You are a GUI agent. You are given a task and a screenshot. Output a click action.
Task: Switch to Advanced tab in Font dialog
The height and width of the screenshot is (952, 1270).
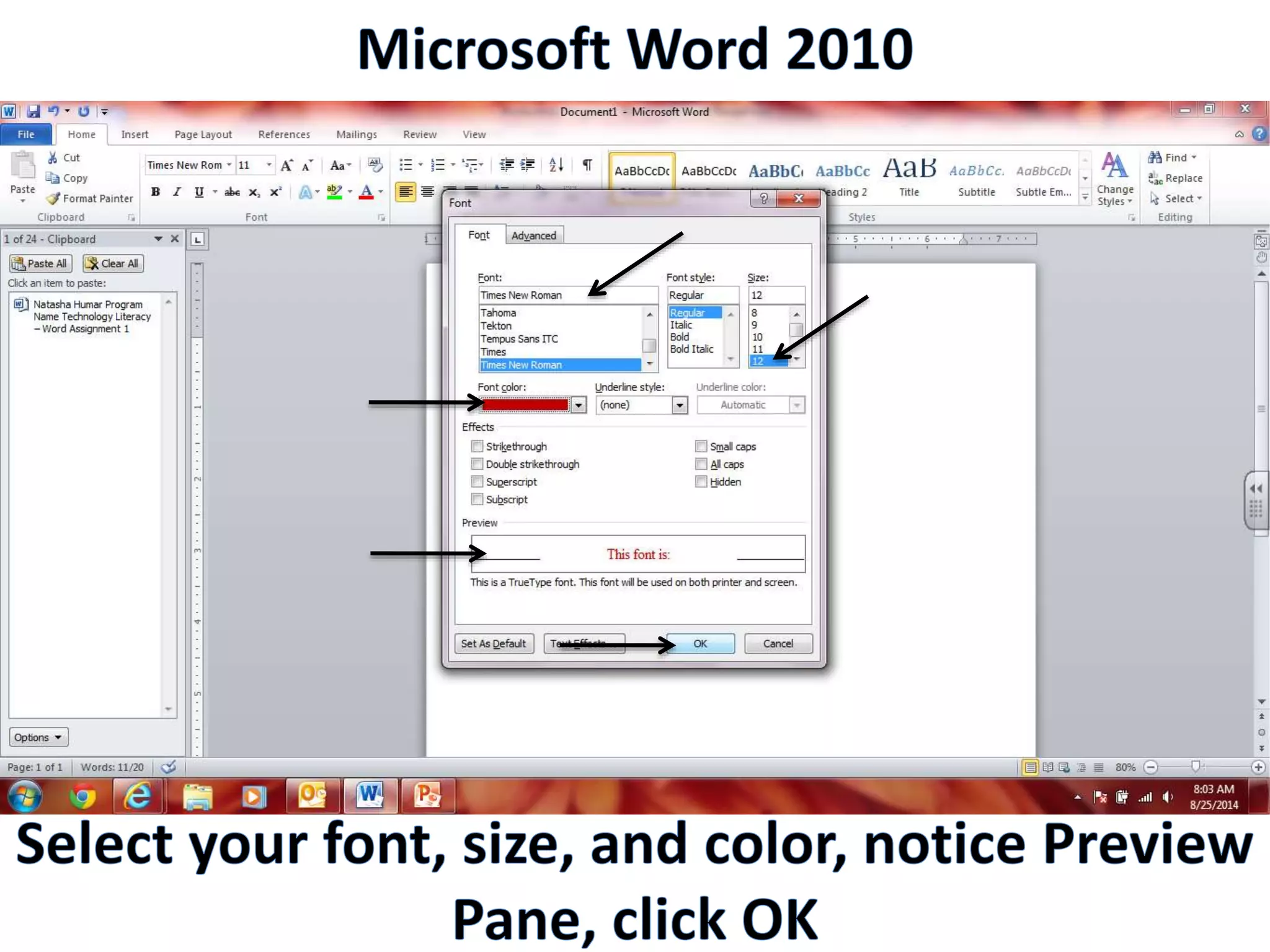point(533,236)
